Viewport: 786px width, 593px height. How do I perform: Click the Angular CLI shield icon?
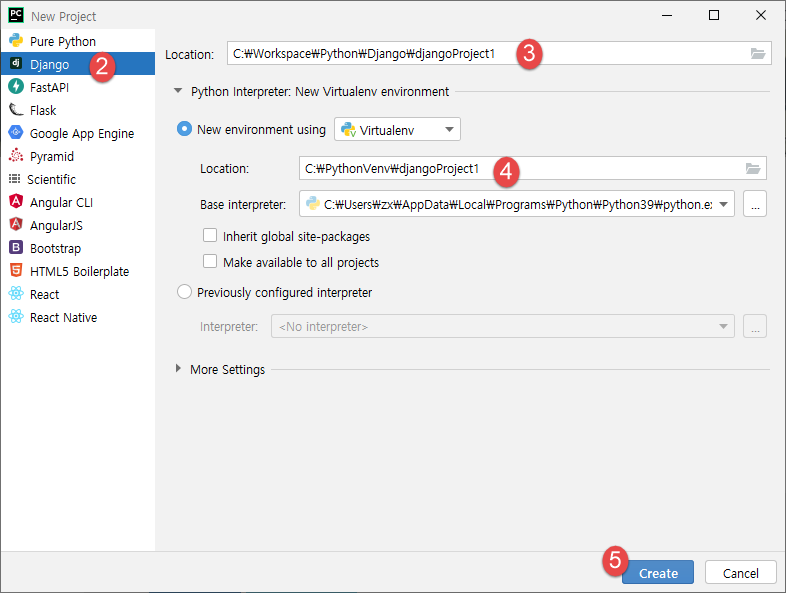[16, 202]
